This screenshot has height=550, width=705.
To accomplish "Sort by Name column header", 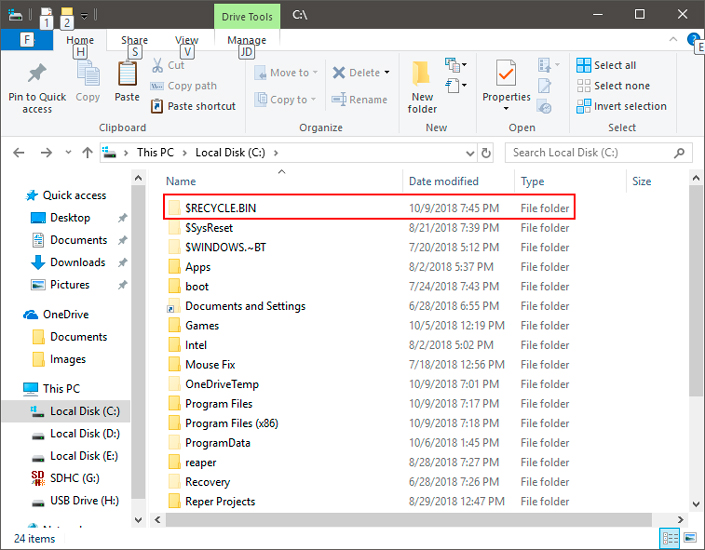I will pyautogui.click(x=181, y=181).
